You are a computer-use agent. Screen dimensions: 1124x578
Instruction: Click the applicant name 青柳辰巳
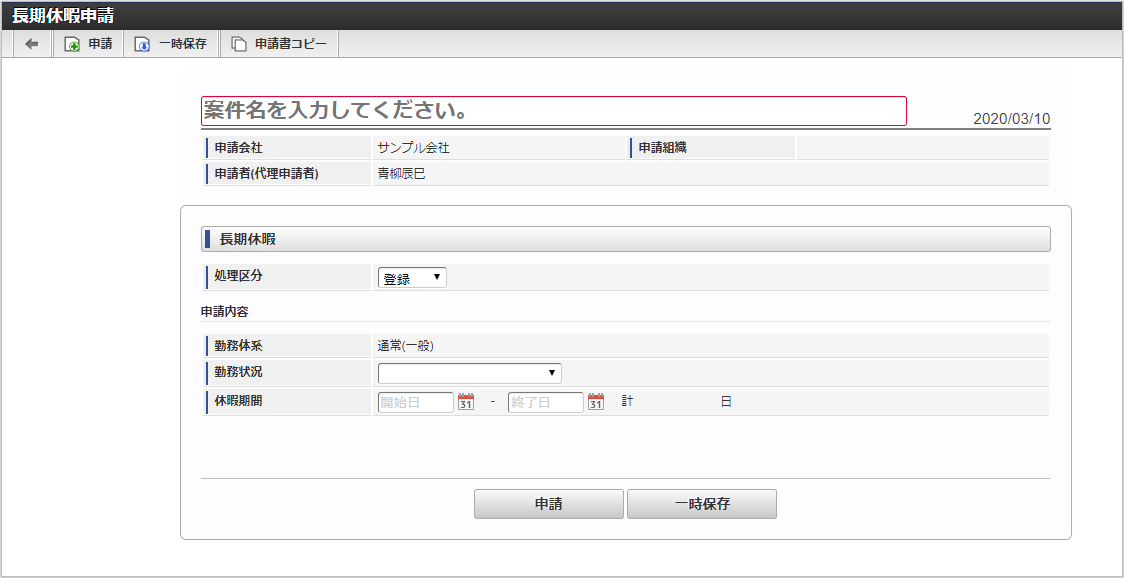click(x=401, y=174)
